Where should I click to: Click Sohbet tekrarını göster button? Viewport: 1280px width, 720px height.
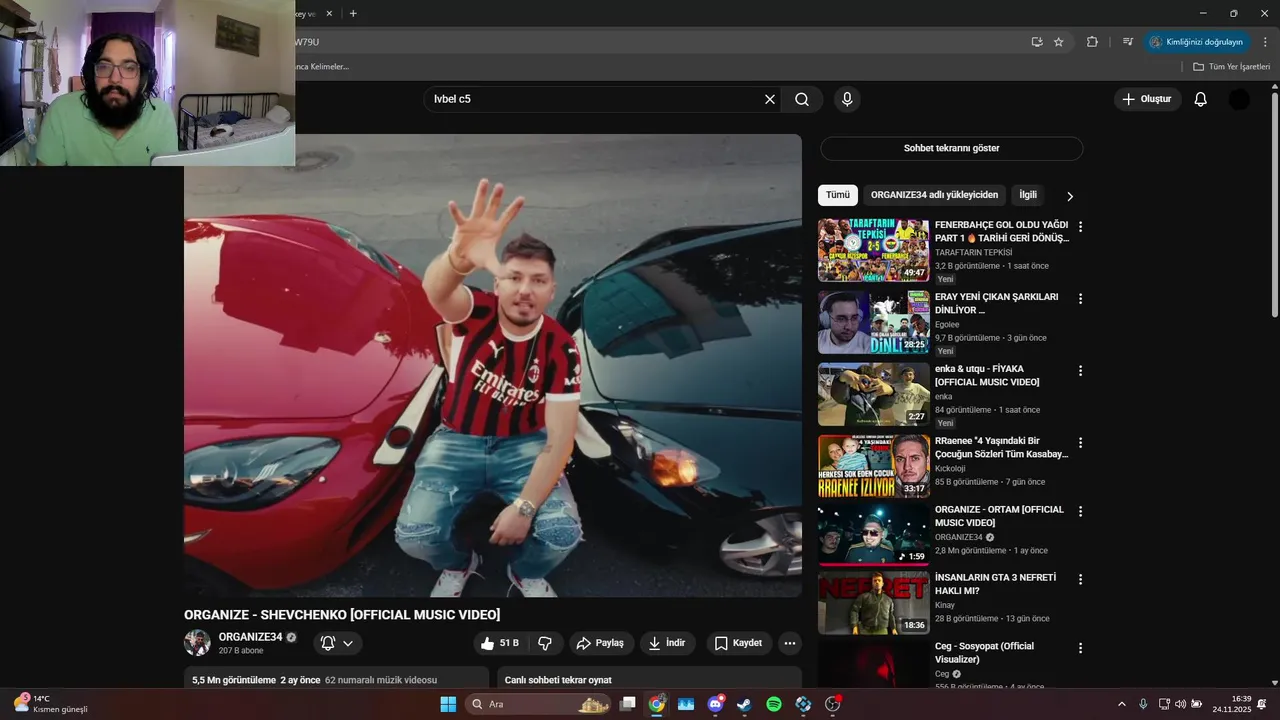point(951,148)
